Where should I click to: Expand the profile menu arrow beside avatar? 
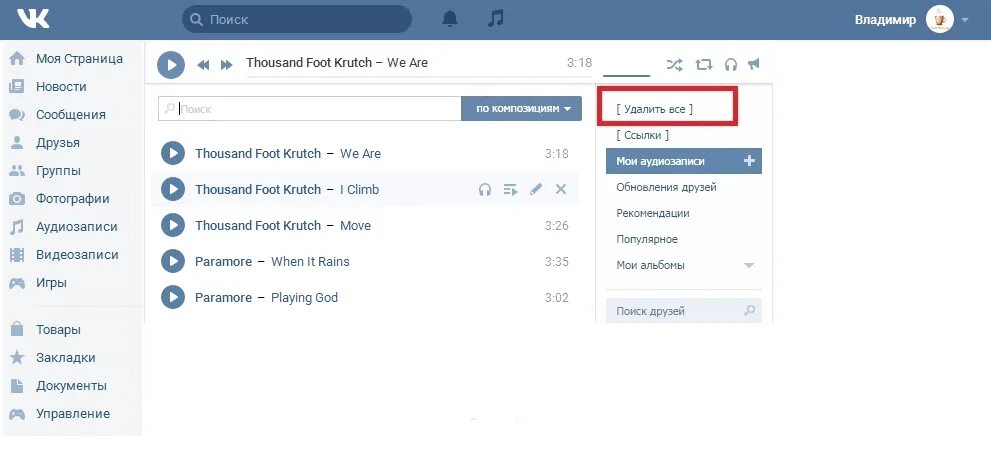tap(964, 20)
